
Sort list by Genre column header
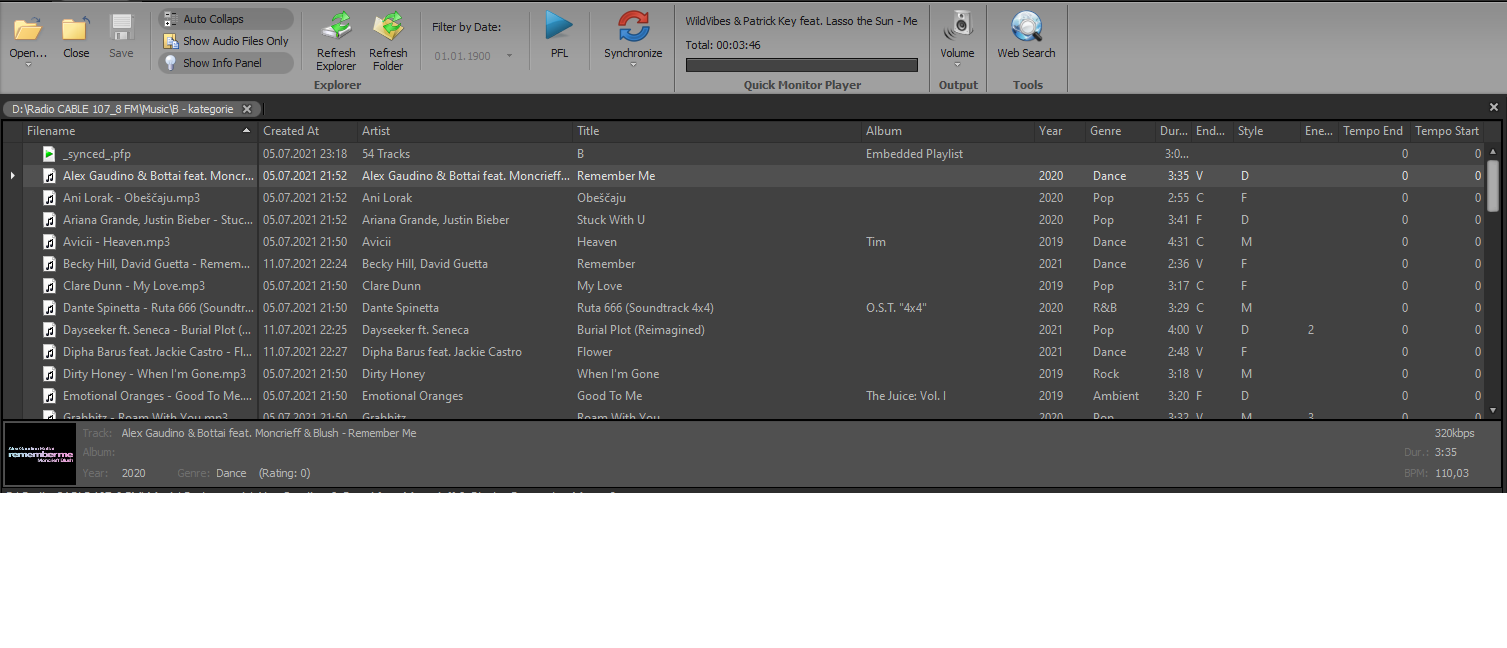click(x=1105, y=131)
